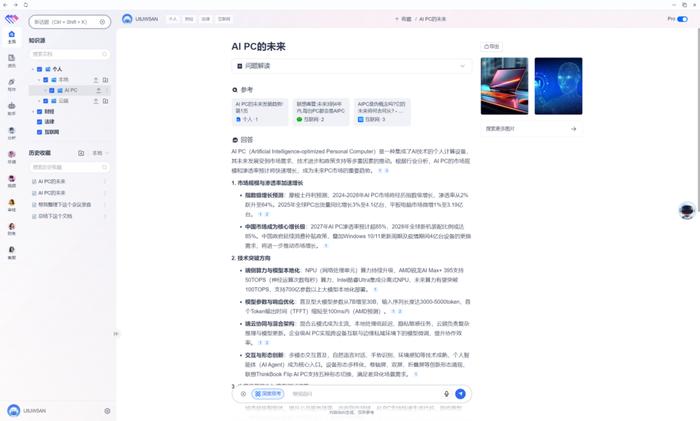Image resolution: width=700 pixels, height=421 pixels.
Task: Uncheck the 互联网 knowledge source checkbox
Action: tap(39, 132)
